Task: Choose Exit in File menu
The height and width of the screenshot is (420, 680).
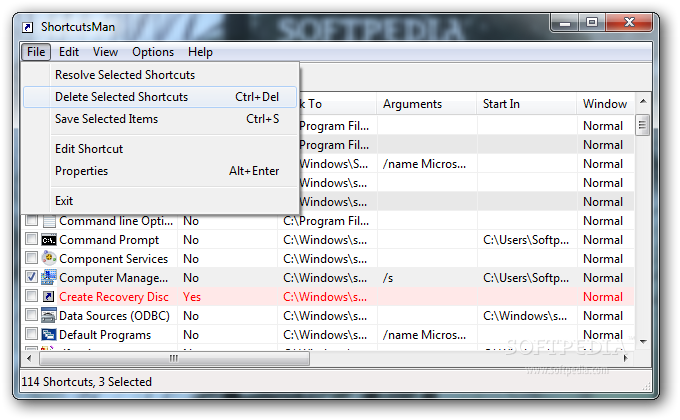Action: (160, 201)
